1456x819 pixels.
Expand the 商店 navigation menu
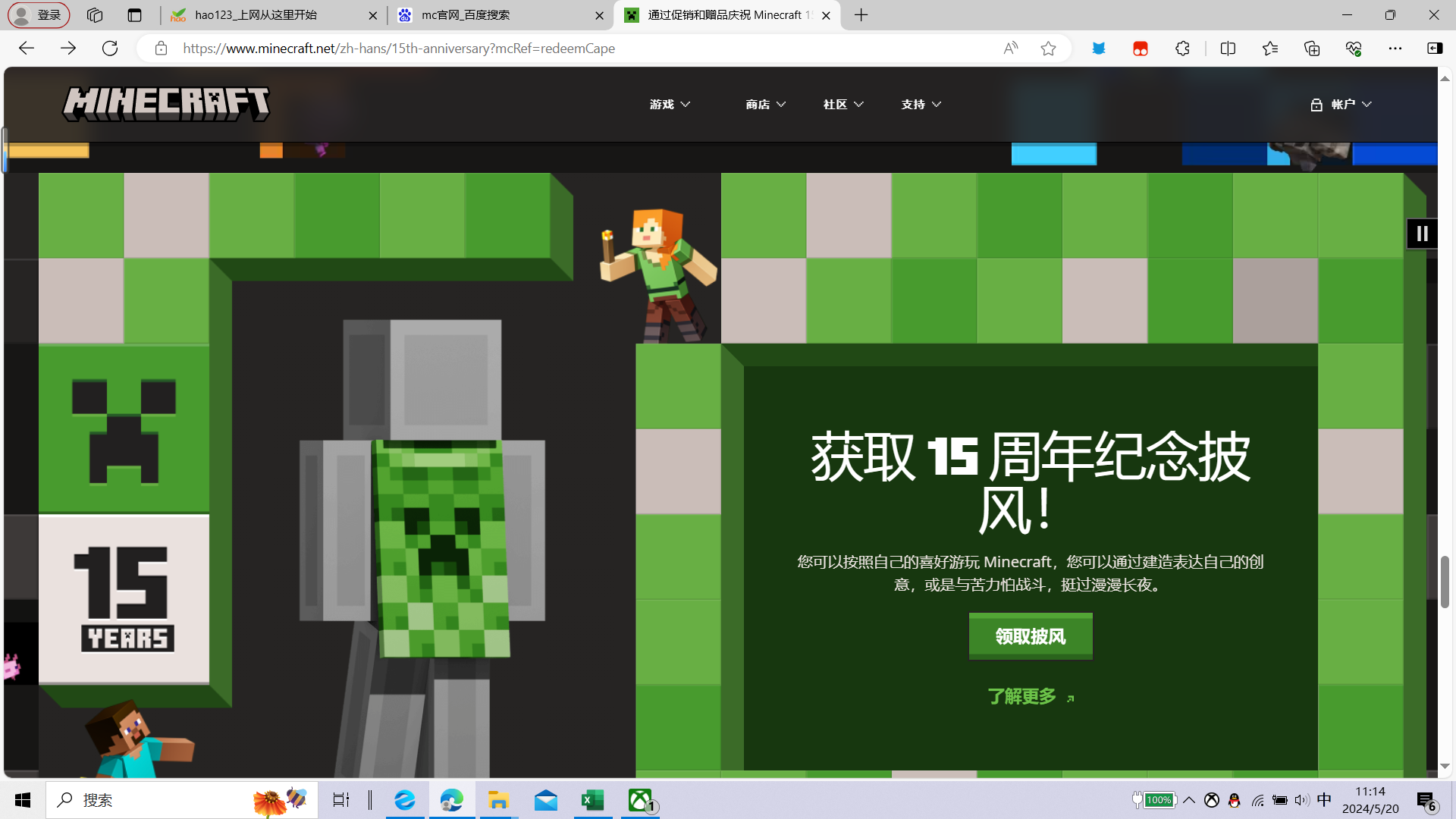pos(765,104)
